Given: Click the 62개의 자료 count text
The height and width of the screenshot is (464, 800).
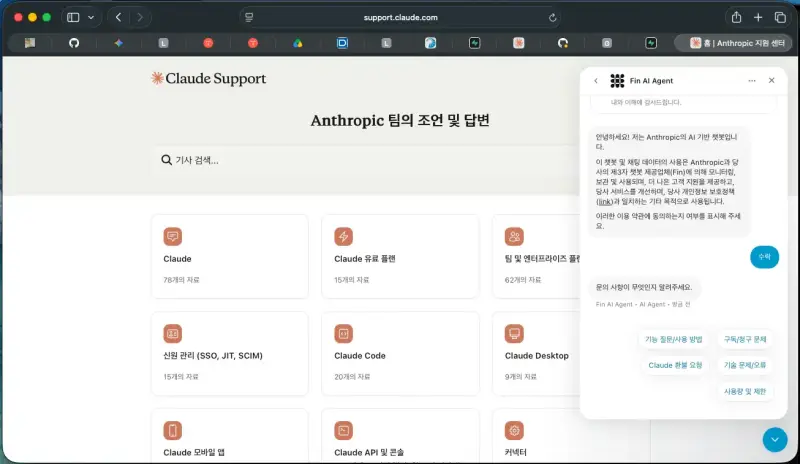Looking at the screenshot, I should 522,280.
